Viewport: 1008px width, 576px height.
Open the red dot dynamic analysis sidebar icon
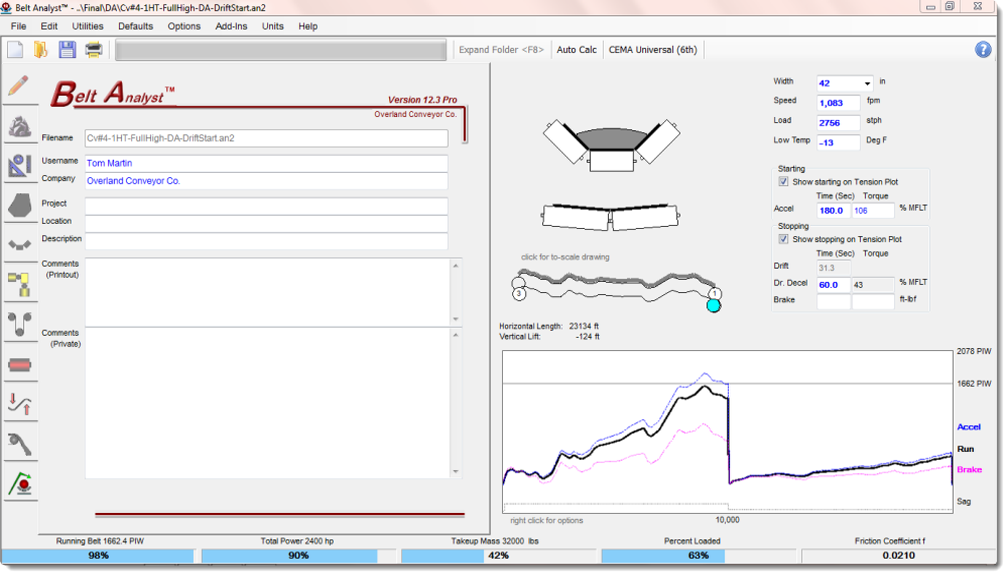[x=20, y=483]
